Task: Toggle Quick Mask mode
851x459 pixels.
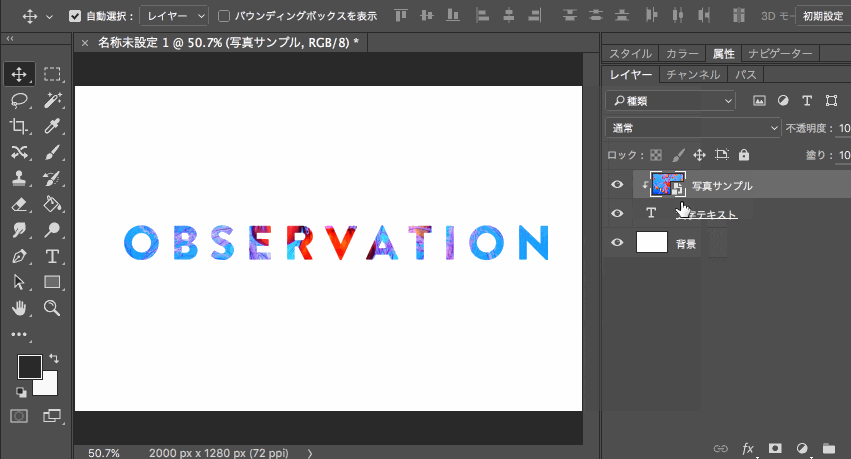Action: point(19,416)
